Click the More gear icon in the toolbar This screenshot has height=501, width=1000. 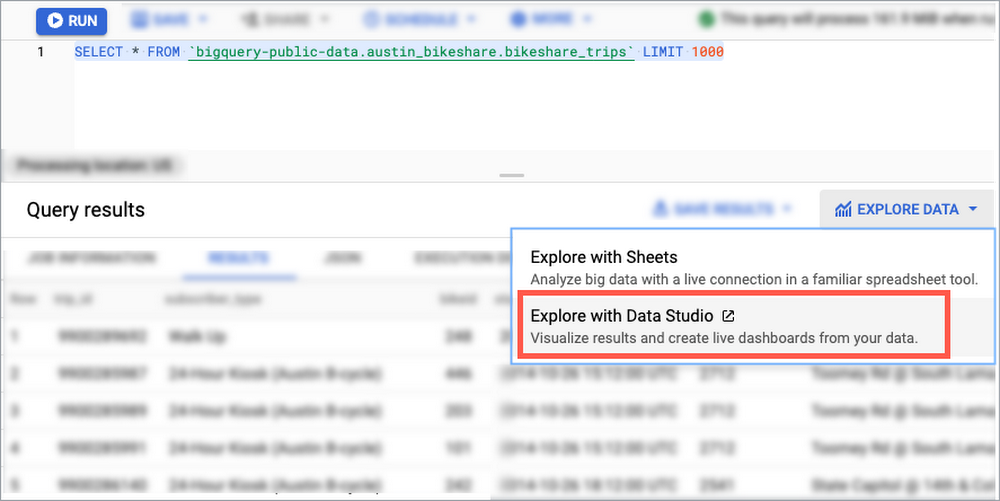pyautogui.click(x=518, y=20)
